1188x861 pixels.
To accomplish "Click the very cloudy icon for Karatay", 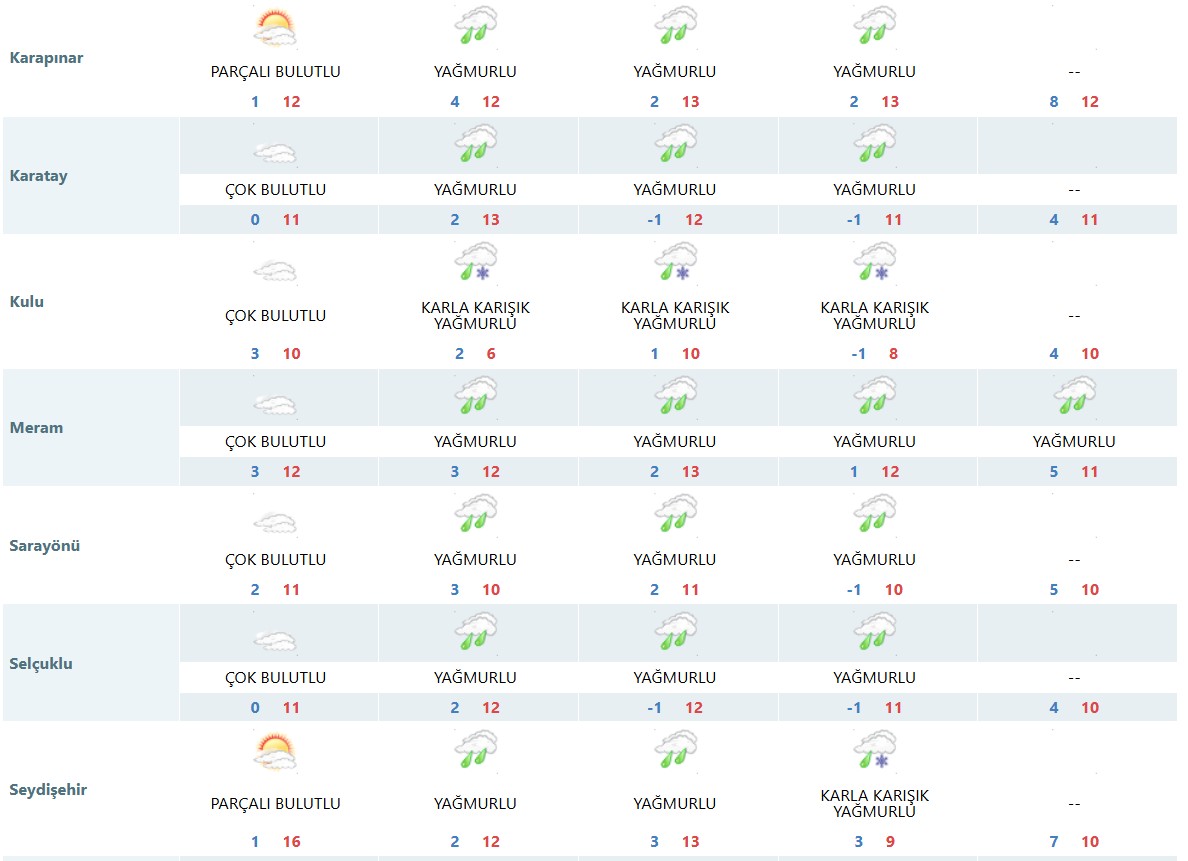I will point(275,153).
